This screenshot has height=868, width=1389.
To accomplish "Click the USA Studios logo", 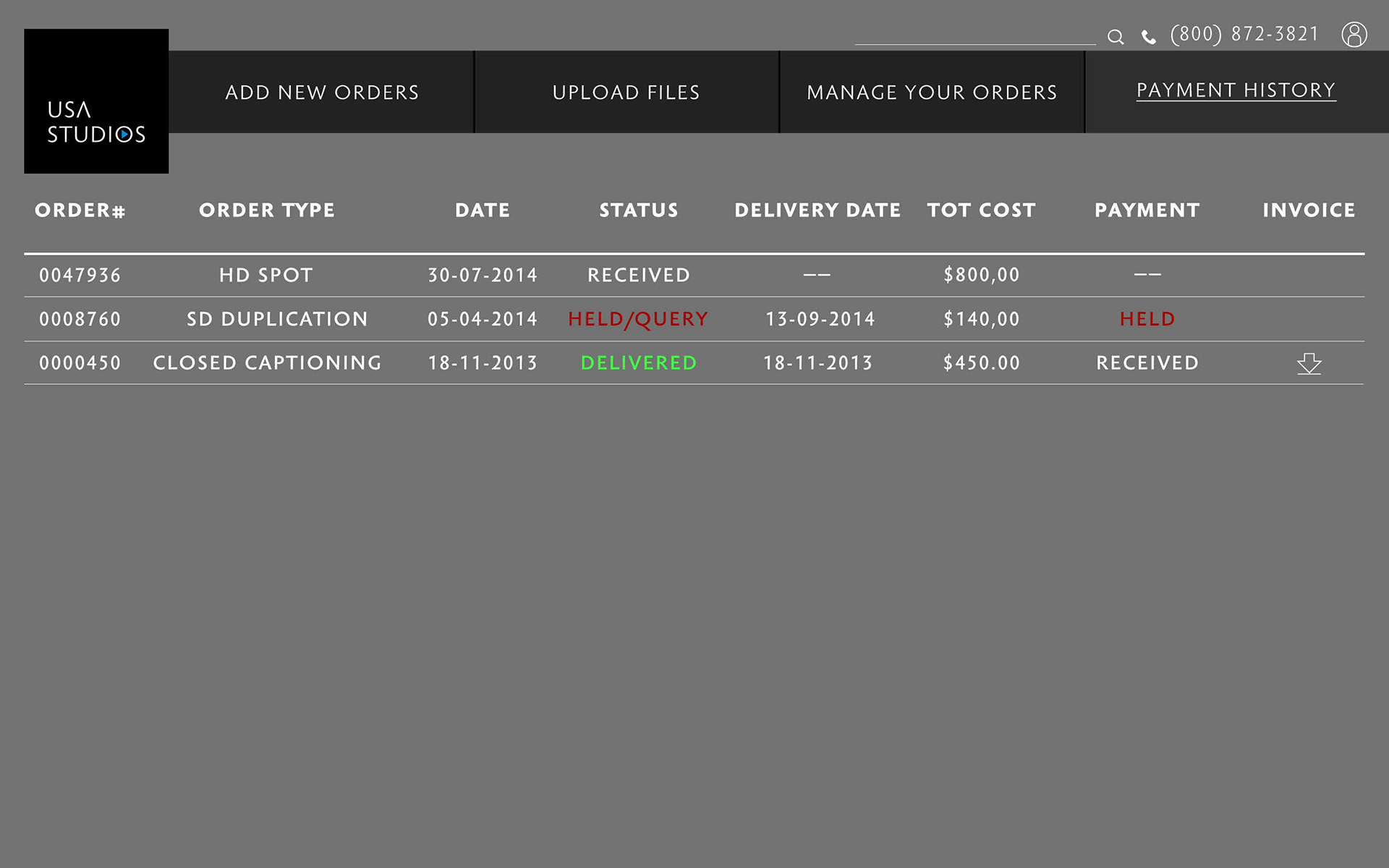I will pos(96,101).
